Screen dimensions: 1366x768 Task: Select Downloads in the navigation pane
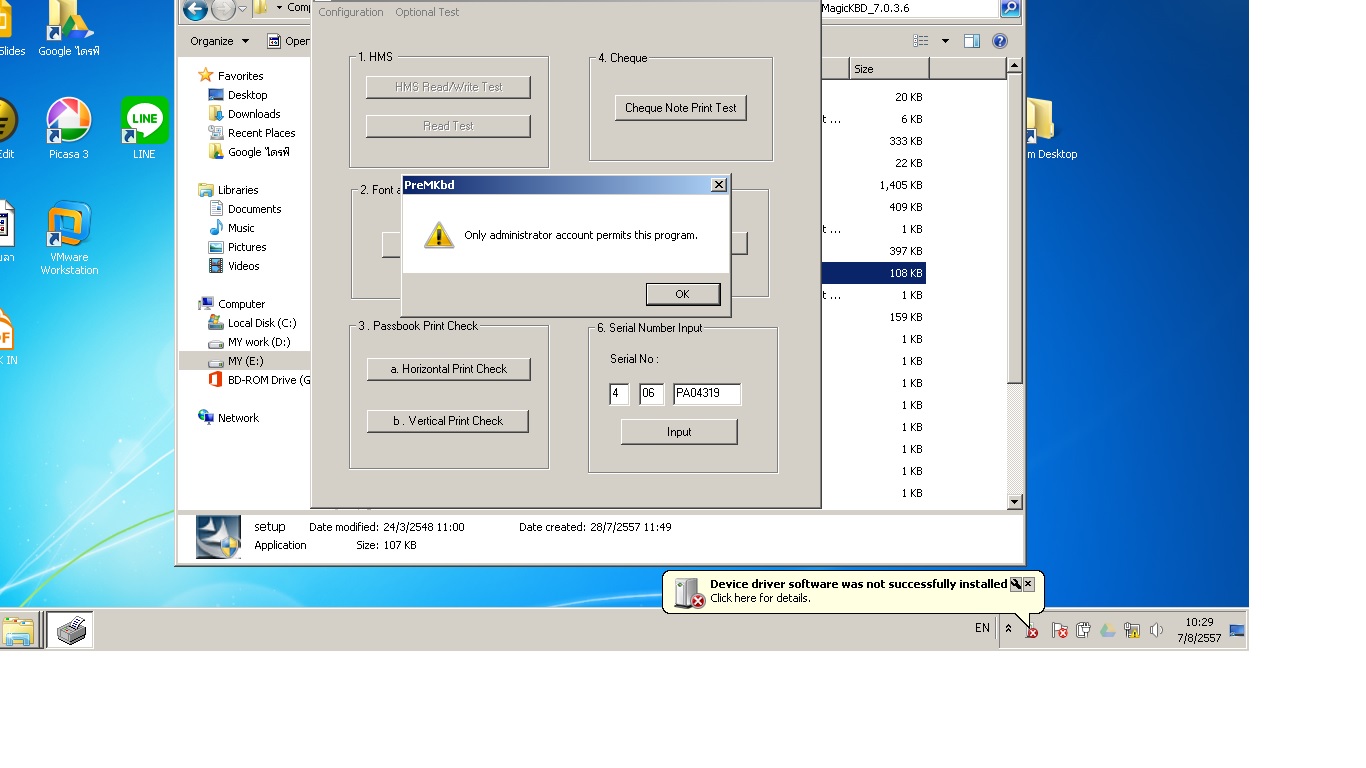coord(254,114)
